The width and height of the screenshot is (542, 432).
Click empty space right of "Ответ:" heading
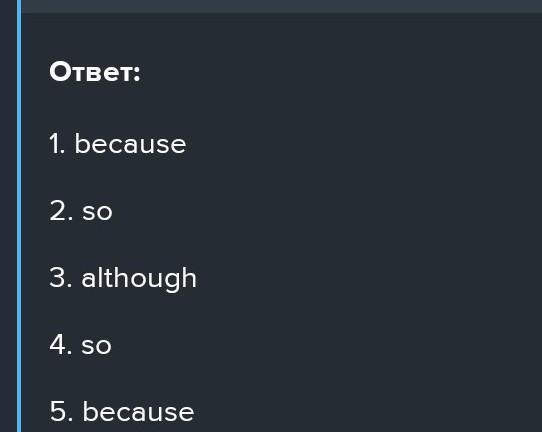point(339,72)
